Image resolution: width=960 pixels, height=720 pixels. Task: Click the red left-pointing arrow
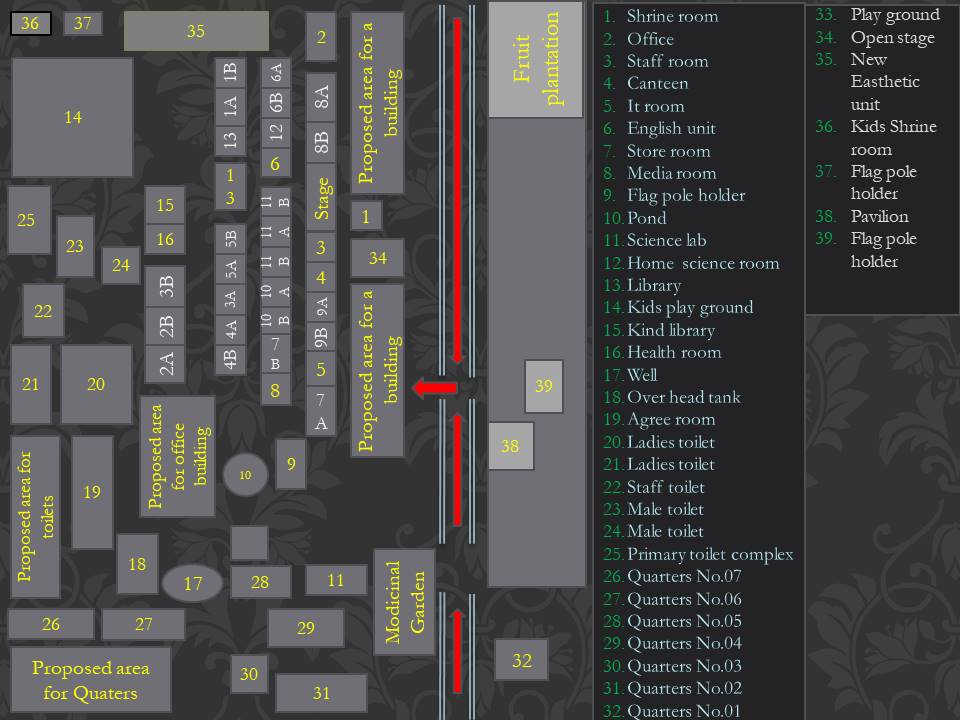pos(435,388)
